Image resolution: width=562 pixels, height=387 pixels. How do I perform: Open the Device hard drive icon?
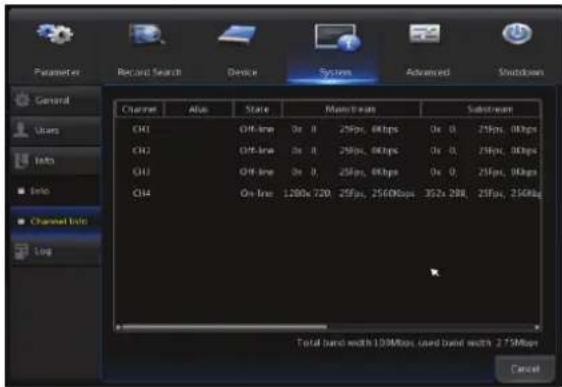[x=238, y=35]
